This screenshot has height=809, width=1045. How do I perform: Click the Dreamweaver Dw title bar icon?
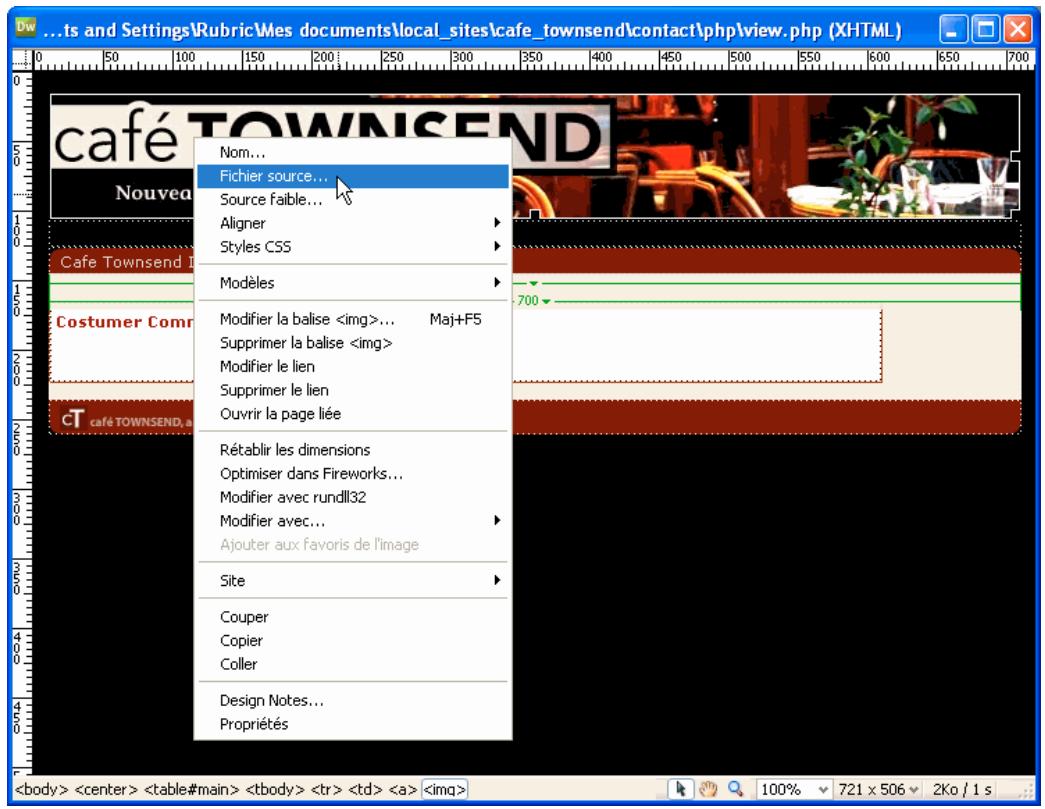[x=25, y=27]
